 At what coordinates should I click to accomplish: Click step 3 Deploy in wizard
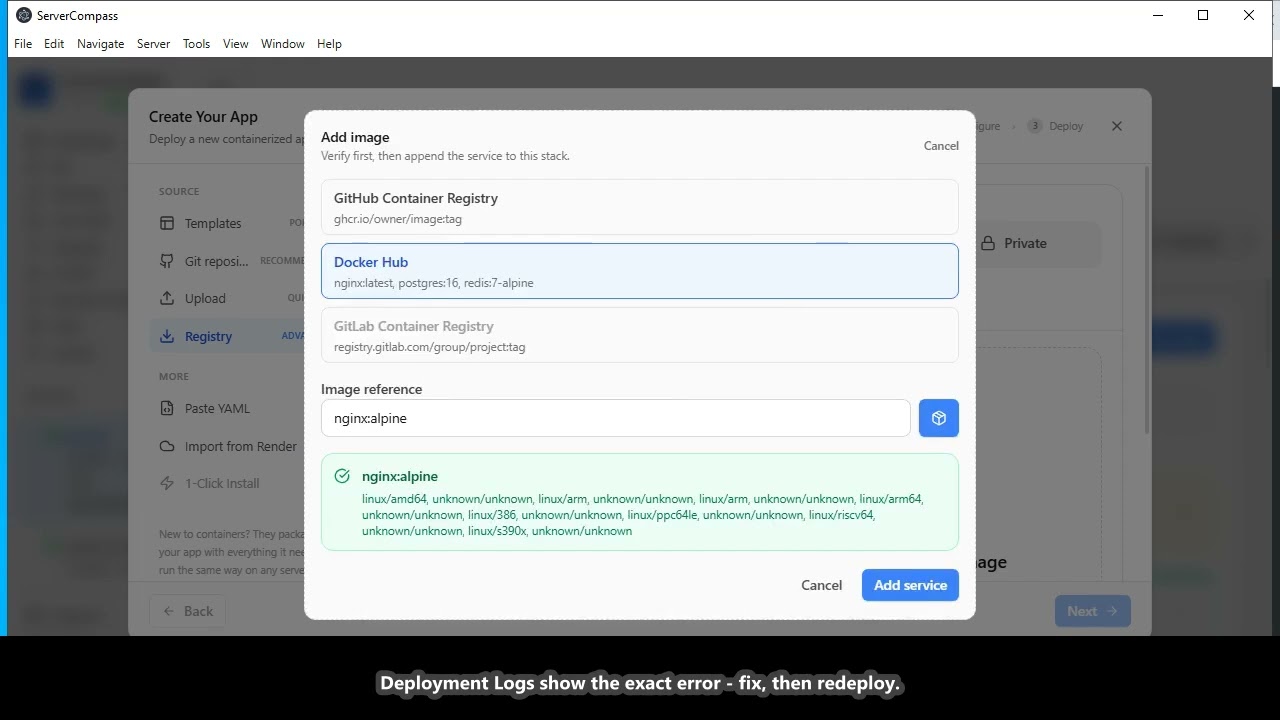pyautogui.click(x=1056, y=126)
